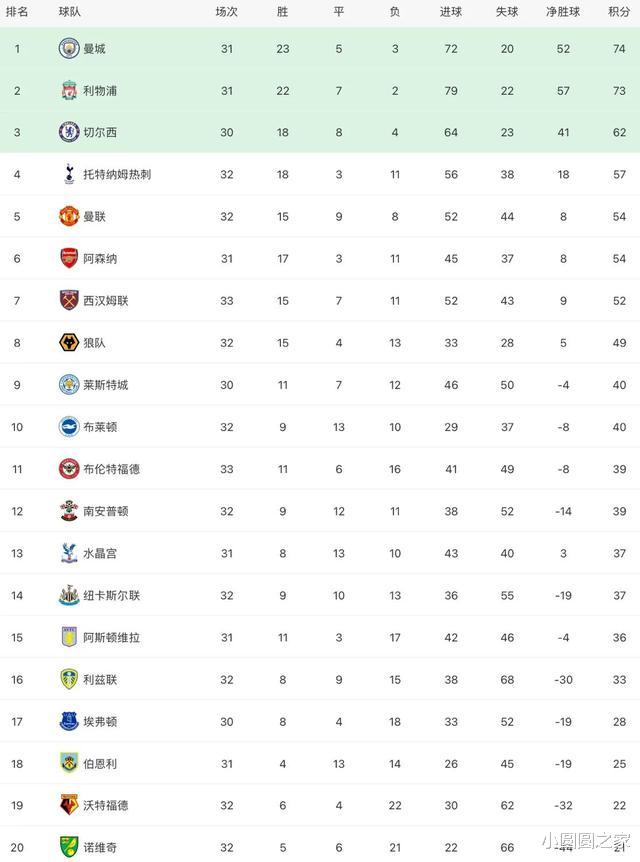Image resolution: width=640 pixels, height=862 pixels.
Task: Click the Everton blue crest icon
Action: pos(69,721)
